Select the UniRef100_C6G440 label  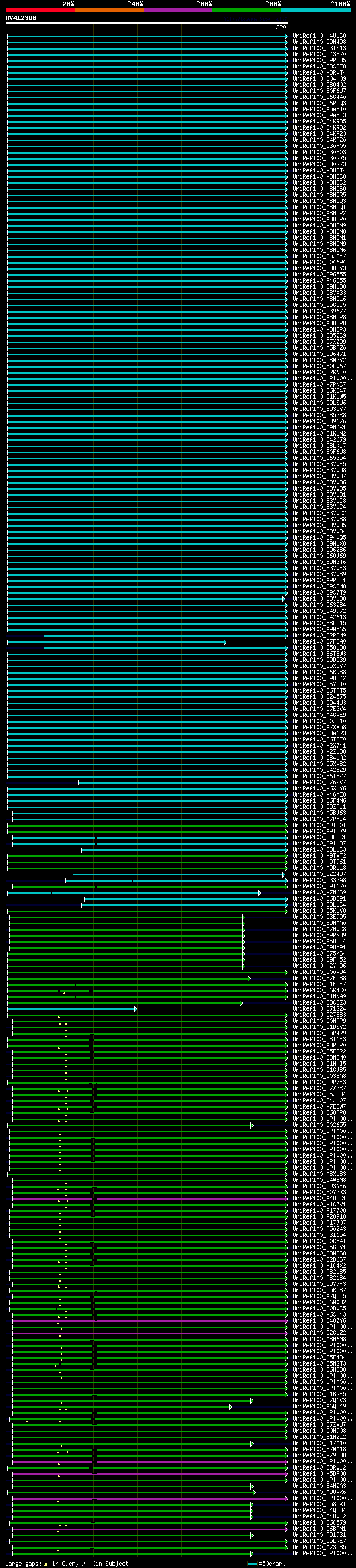319,97
